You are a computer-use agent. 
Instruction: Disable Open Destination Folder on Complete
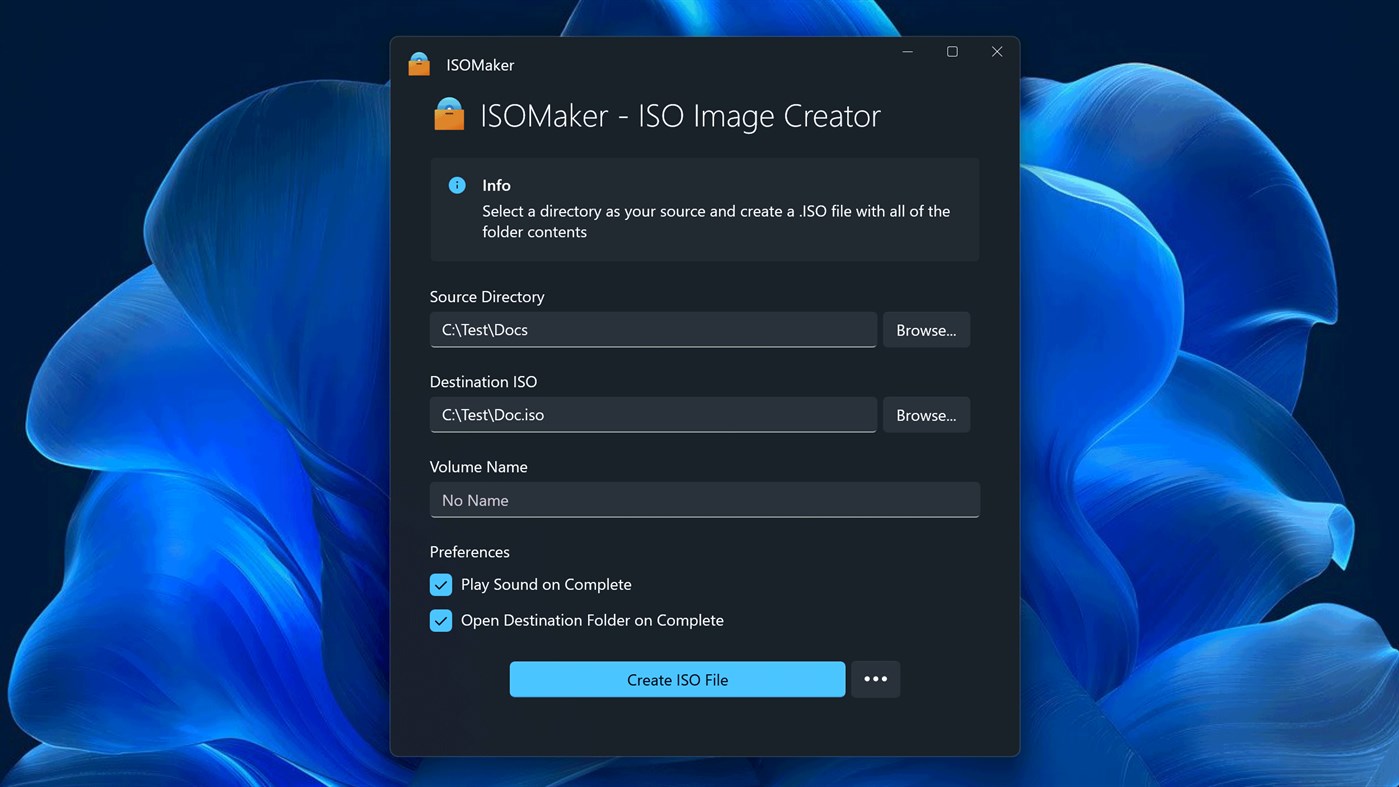coord(440,620)
